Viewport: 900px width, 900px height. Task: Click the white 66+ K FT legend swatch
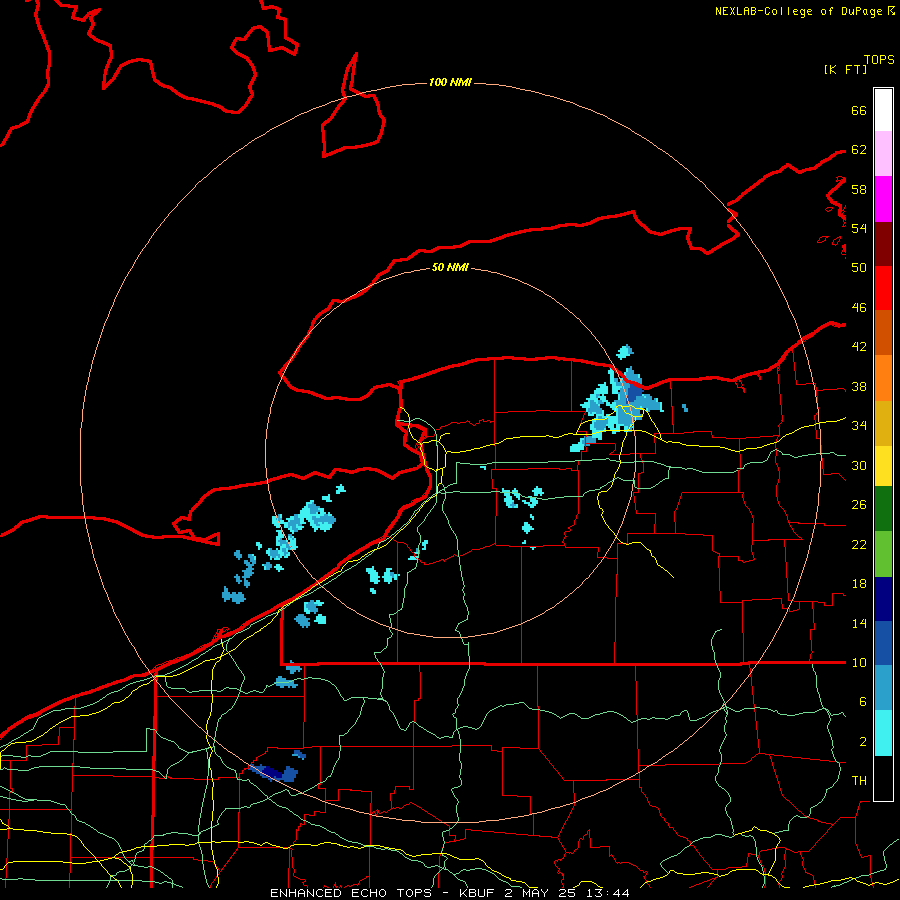point(883,110)
